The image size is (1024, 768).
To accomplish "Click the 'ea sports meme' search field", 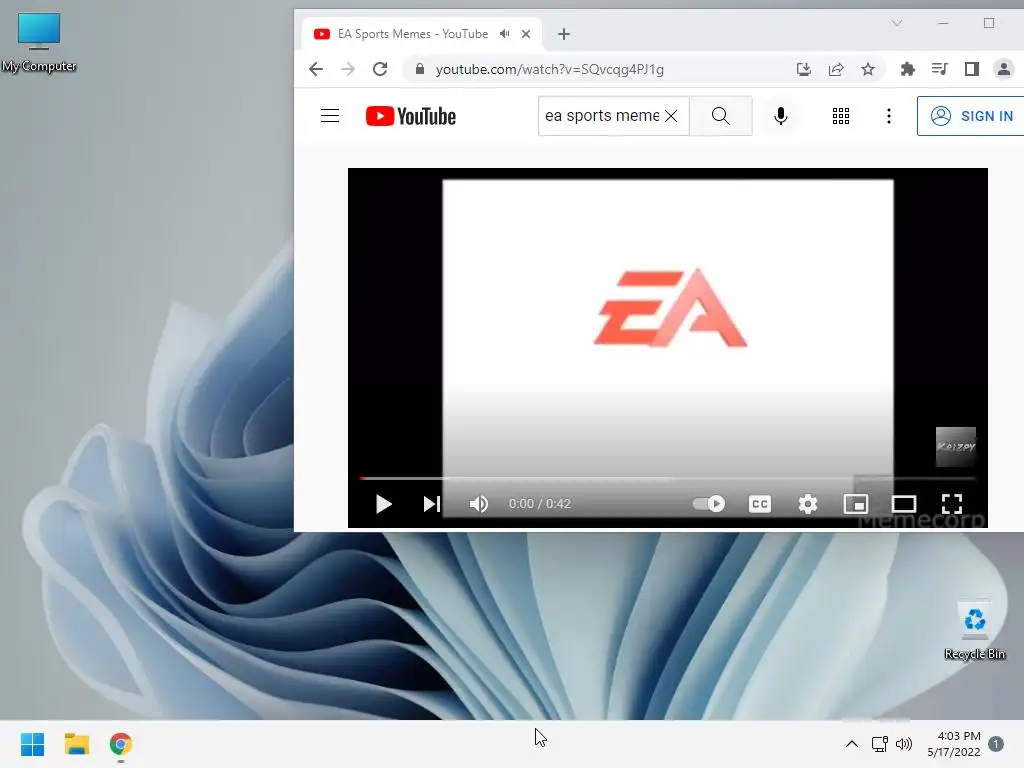I will coord(601,116).
